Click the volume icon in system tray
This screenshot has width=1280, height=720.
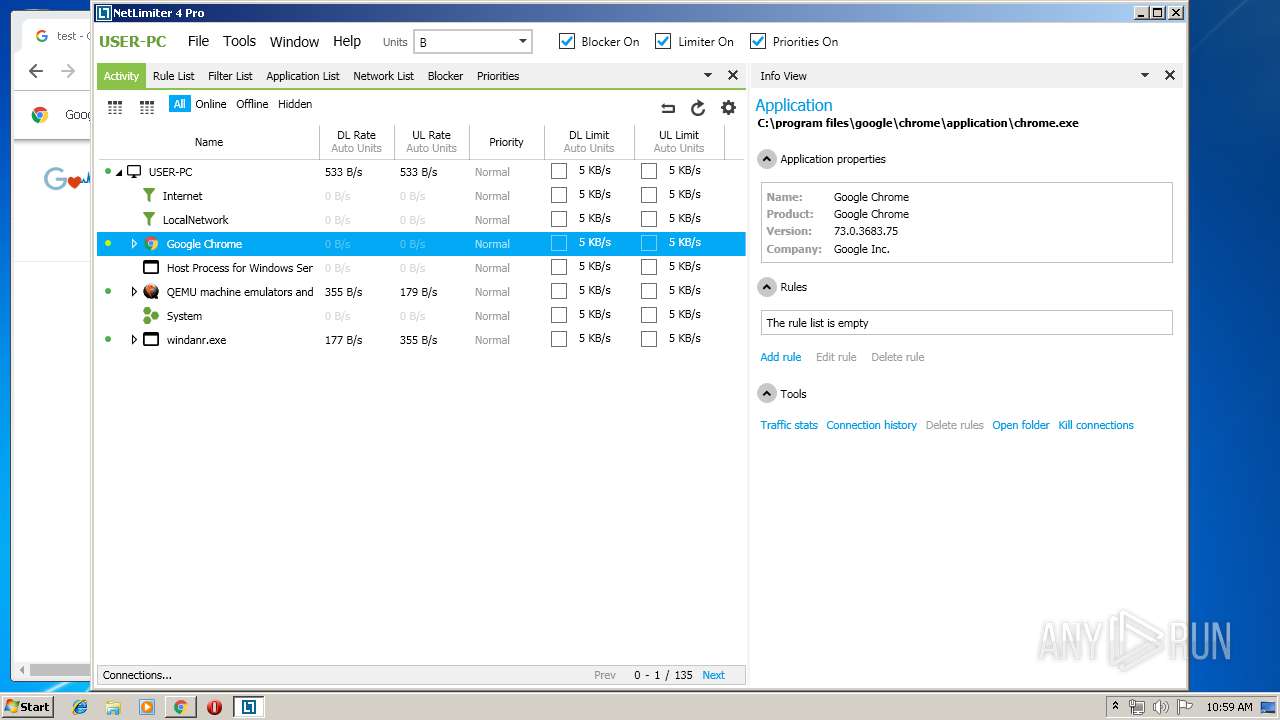[x=1161, y=707]
